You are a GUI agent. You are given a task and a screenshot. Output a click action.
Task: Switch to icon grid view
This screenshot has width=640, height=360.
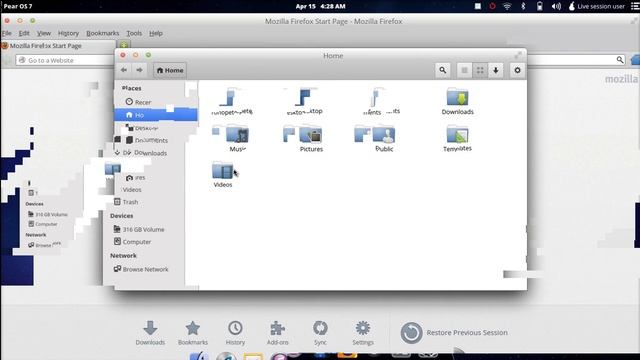[480, 70]
